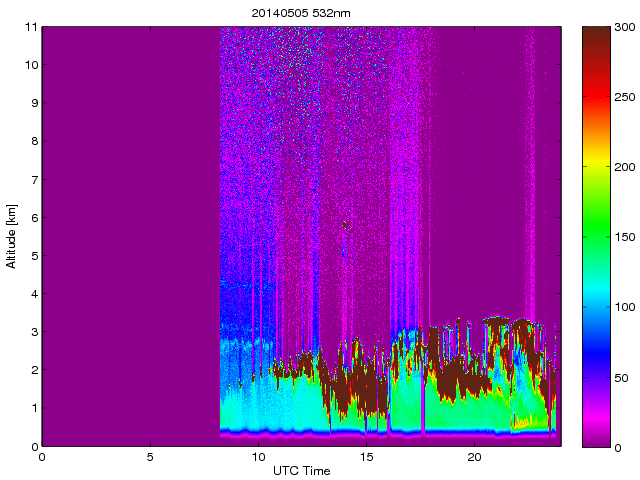Click the 11 tick on altitude axis
640x480 pixels.
pyautogui.click(x=32, y=27)
